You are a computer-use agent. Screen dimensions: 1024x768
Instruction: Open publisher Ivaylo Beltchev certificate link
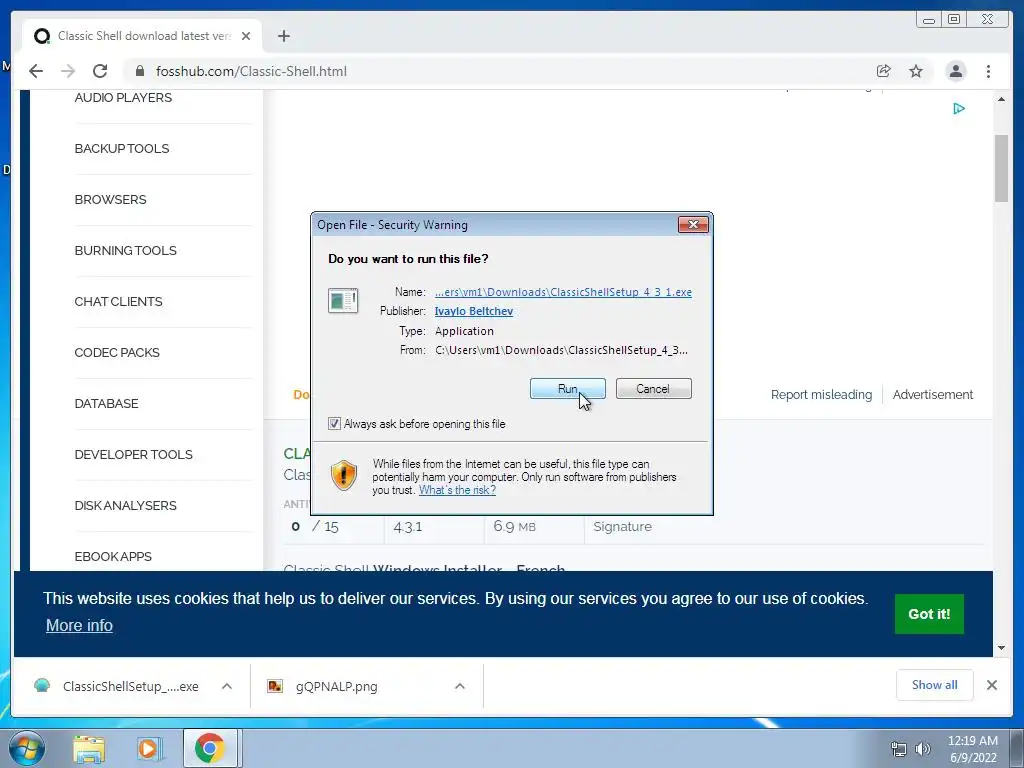pyautogui.click(x=473, y=311)
